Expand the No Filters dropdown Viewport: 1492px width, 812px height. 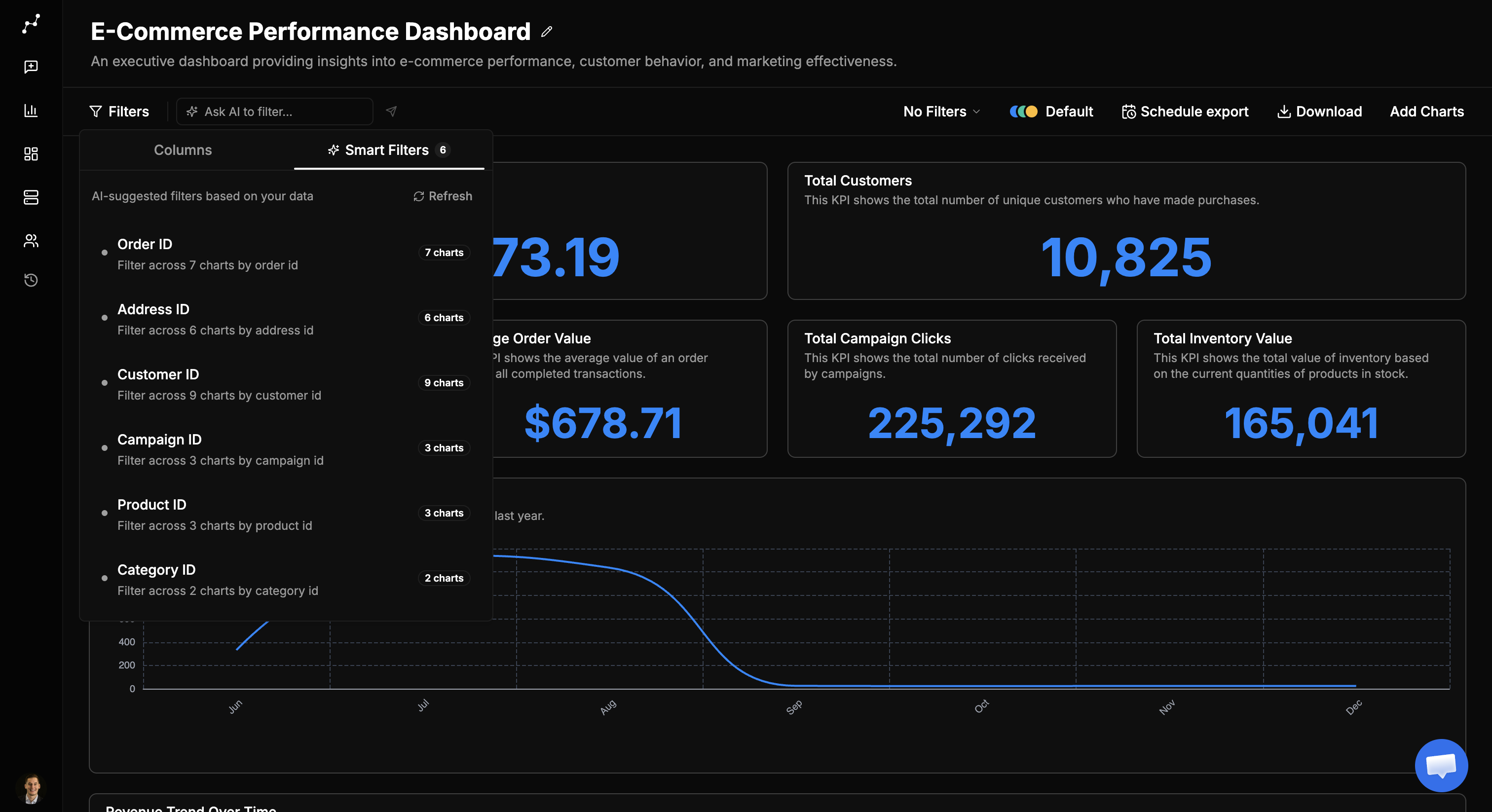click(941, 111)
